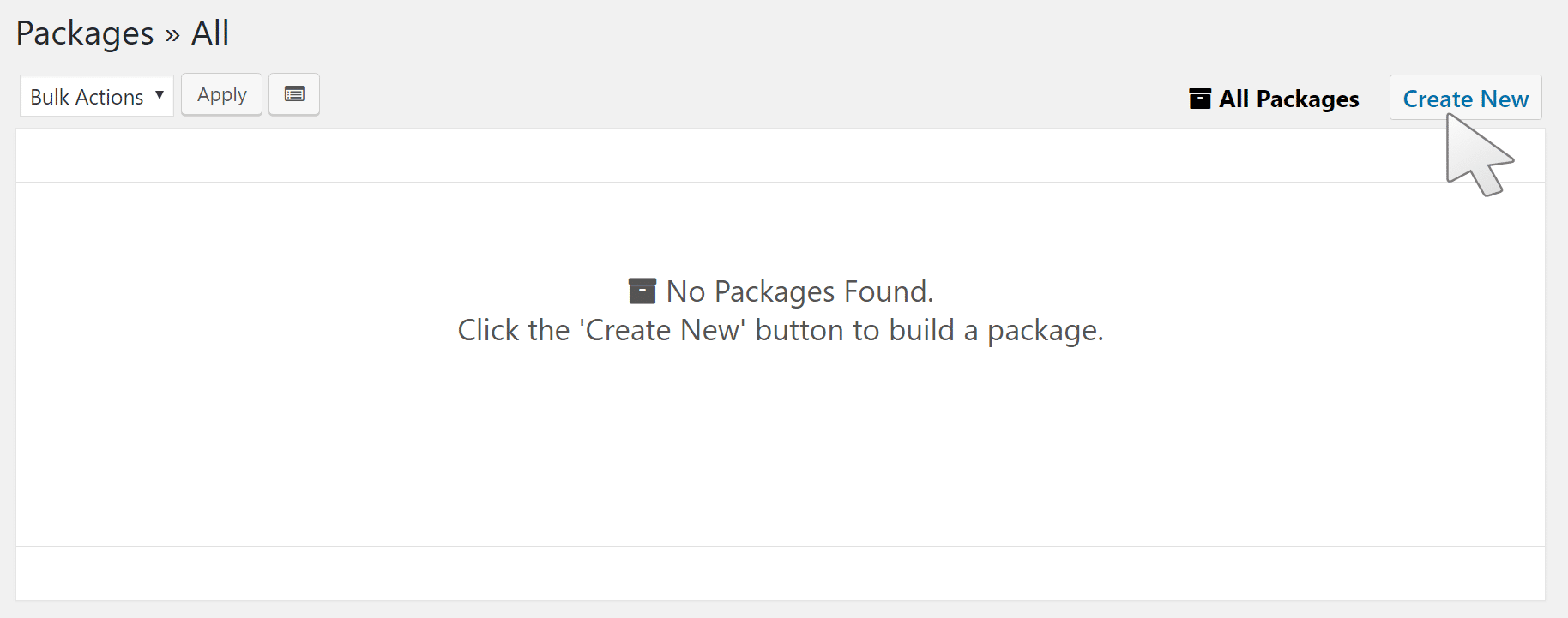Image resolution: width=1568 pixels, height=618 pixels.
Task: Click the Create New button
Action: click(x=1465, y=99)
